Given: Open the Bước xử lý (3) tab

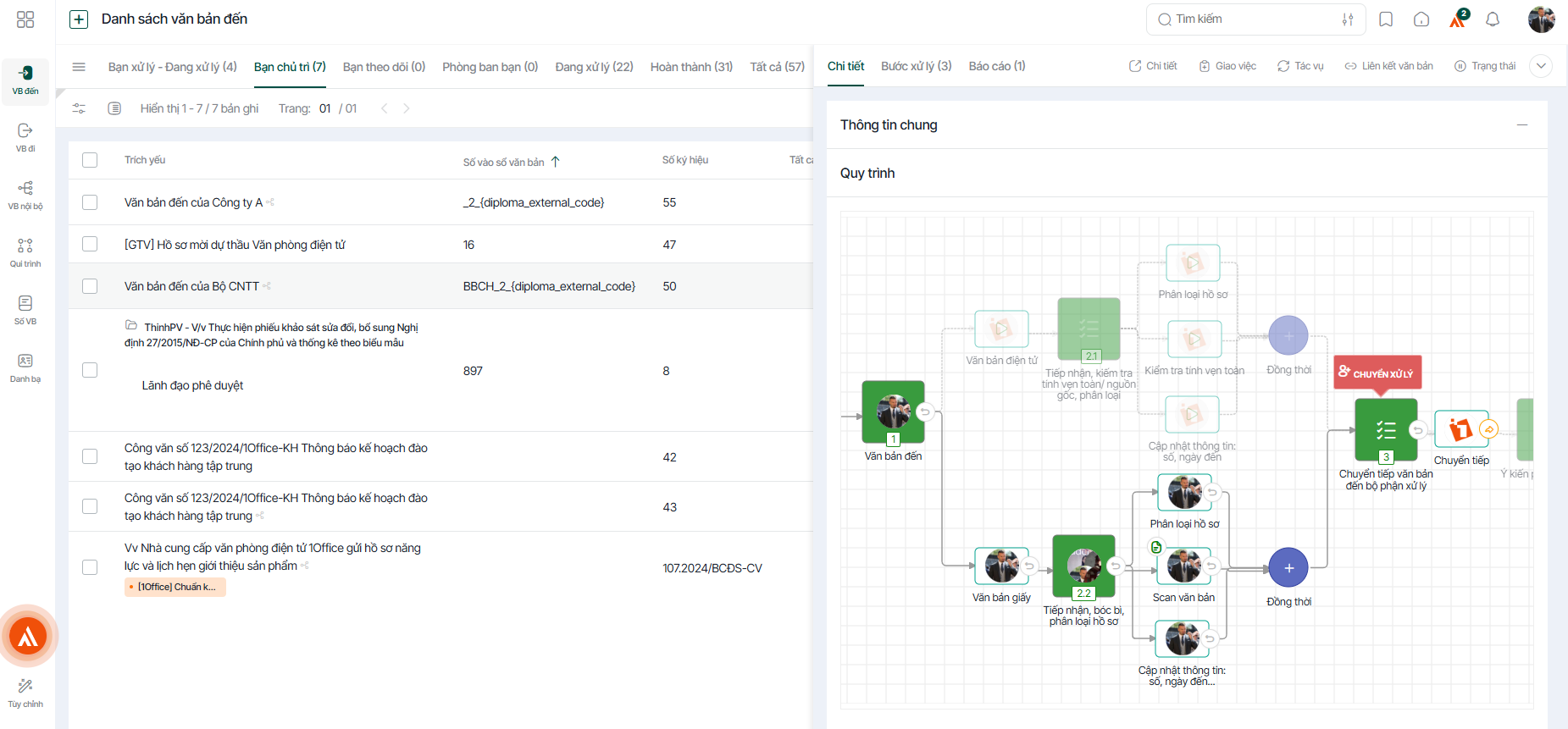Looking at the screenshot, I should point(917,66).
